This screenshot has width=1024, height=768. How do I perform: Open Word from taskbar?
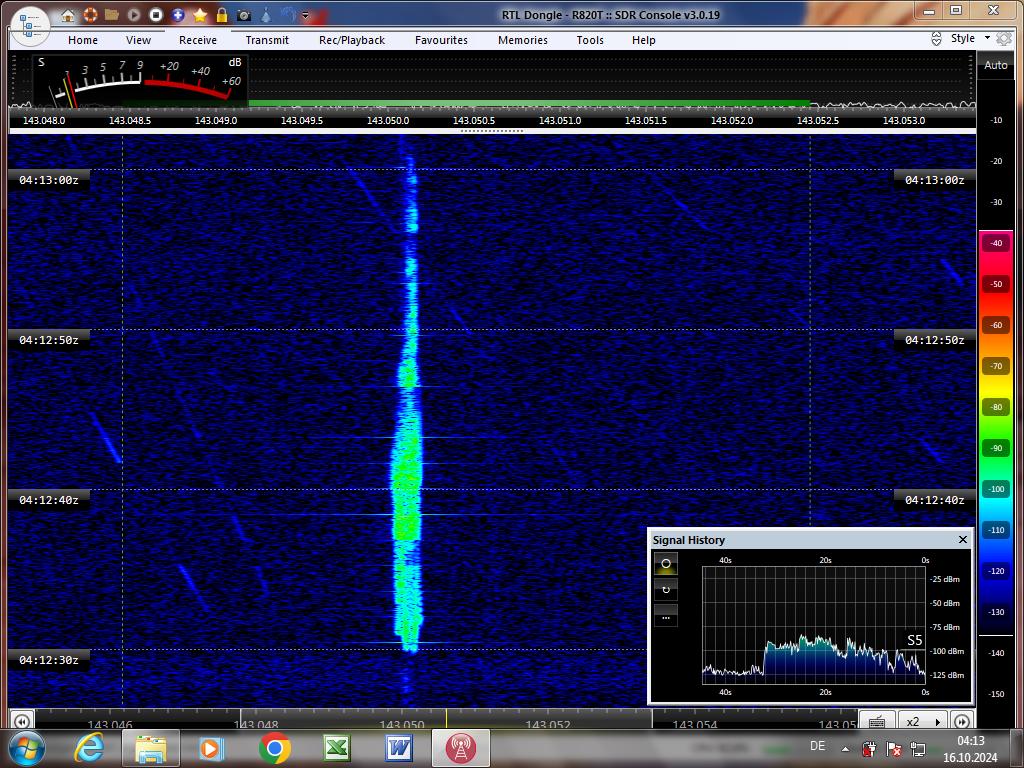click(399, 748)
